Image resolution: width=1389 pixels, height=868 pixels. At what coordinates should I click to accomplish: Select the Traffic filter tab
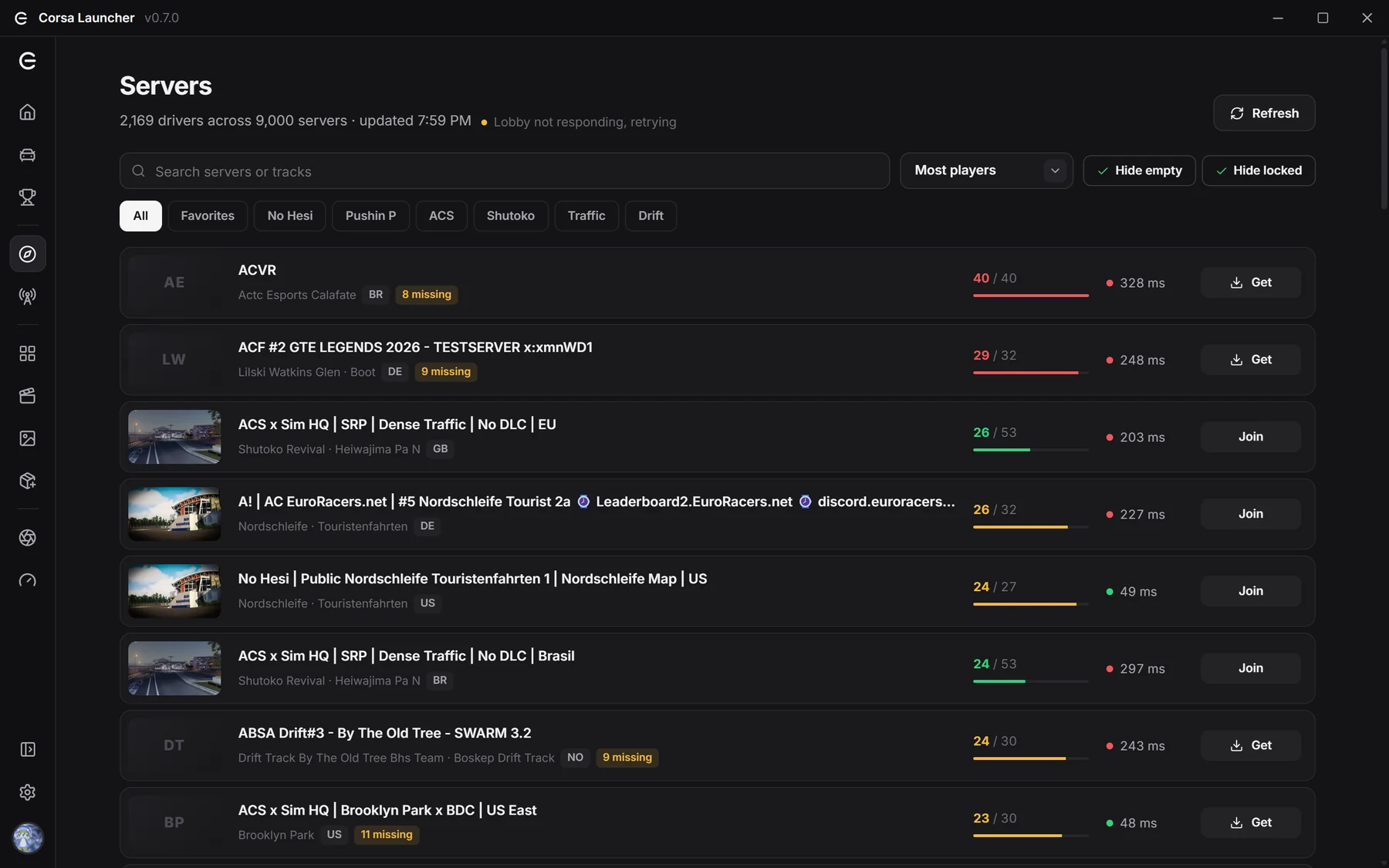coord(586,216)
